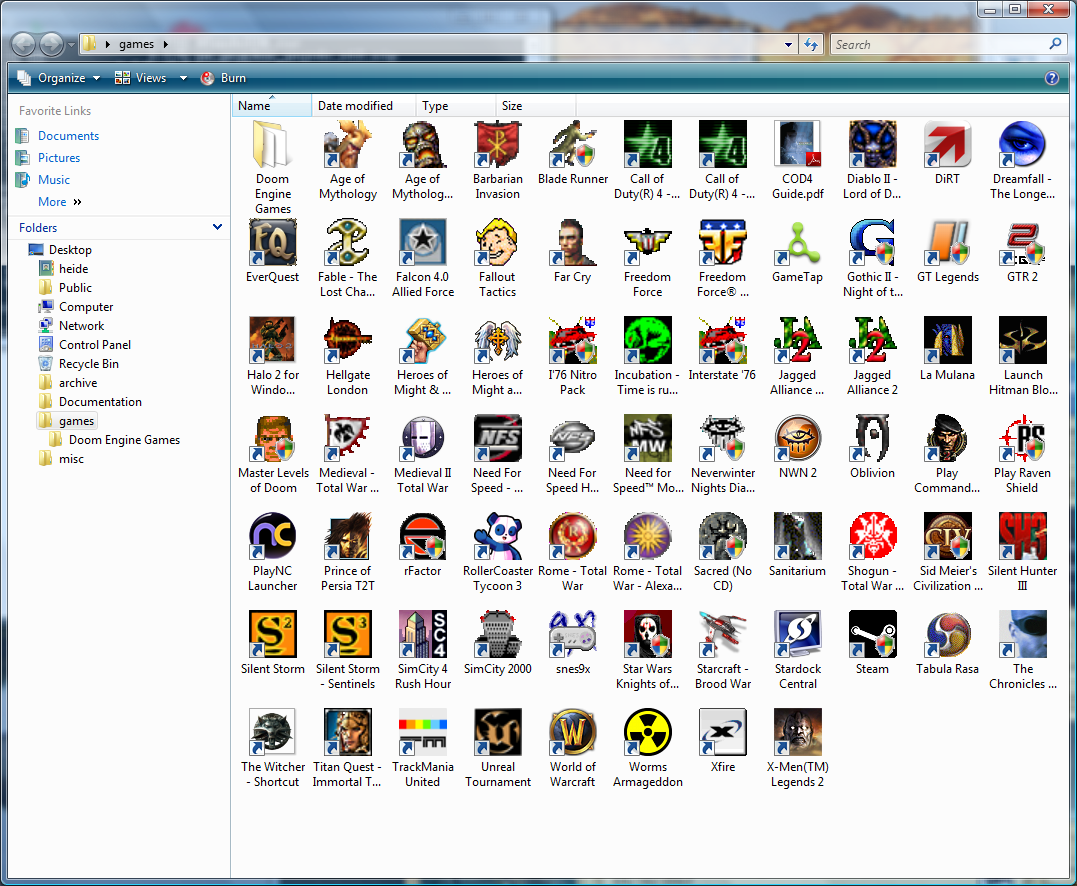1077x886 pixels.
Task: Select the EverQuest shortcut icon
Action: (273, 242)
